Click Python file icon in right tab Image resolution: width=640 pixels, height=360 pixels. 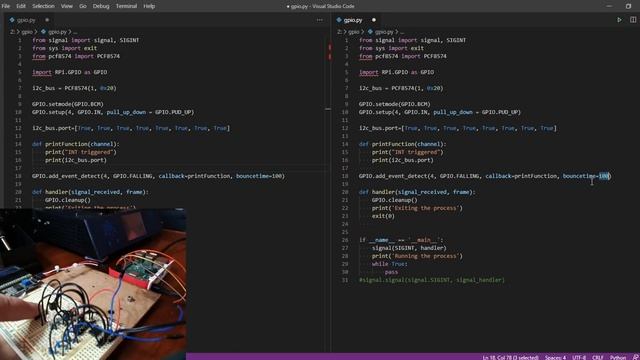tap(339, 20)
